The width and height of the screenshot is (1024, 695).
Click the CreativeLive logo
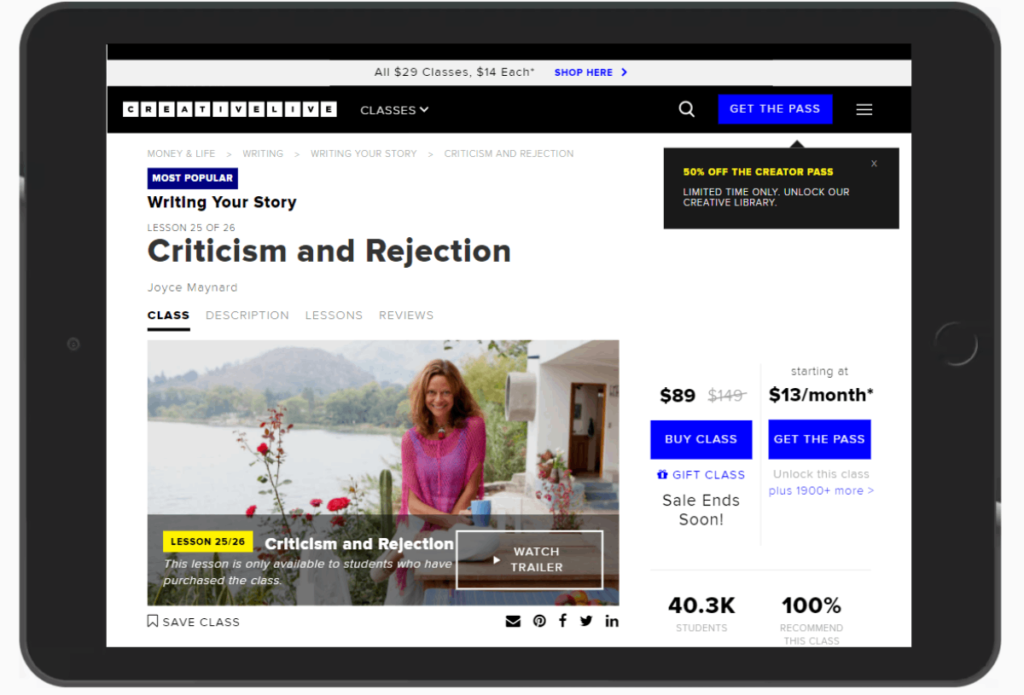coord(229,110)
